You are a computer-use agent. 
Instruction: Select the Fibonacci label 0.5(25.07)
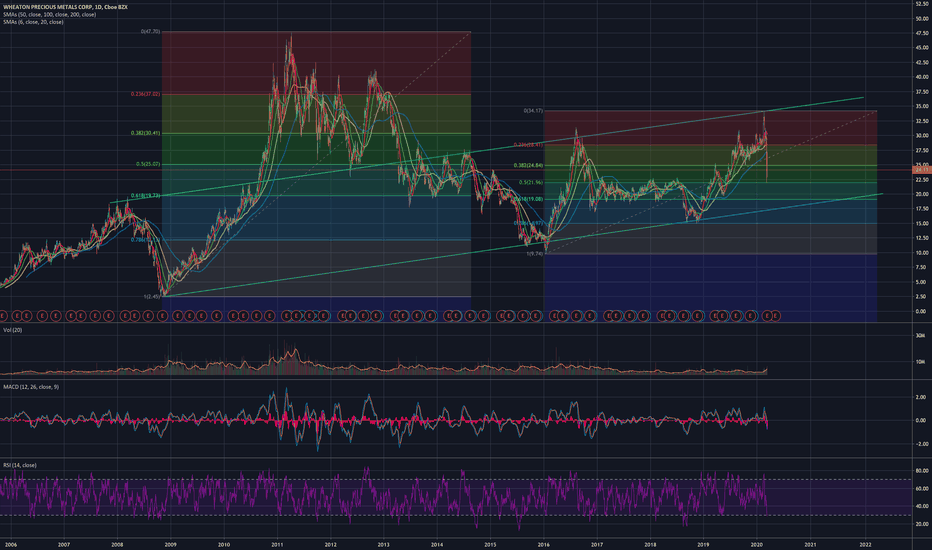(x=148, y=164)
